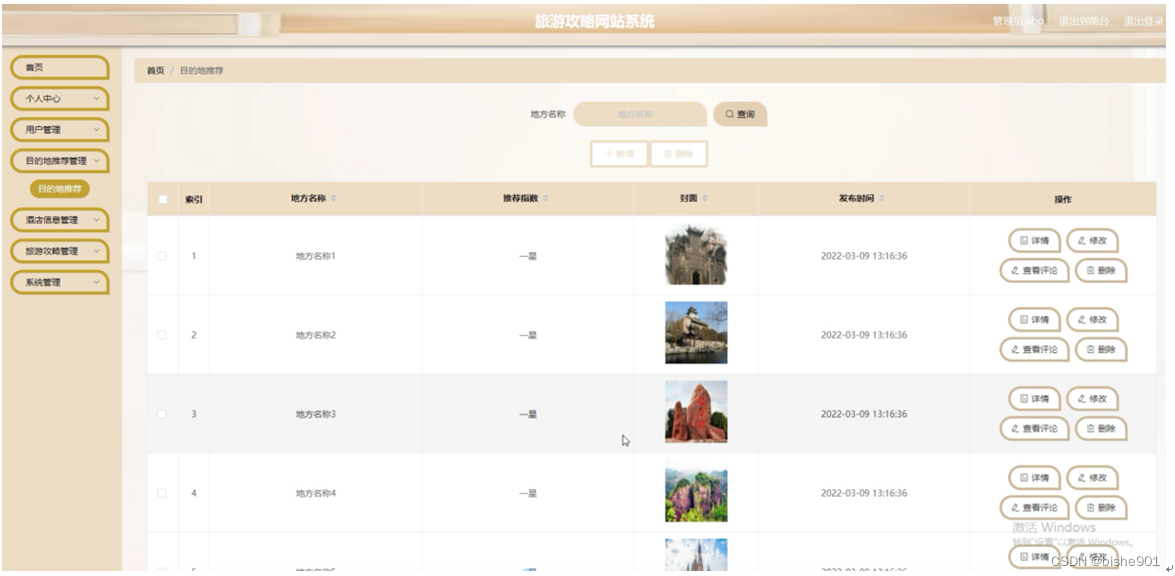Select the 目的地推荐 submenu item

pyautogui.click(x=59, y=189)
